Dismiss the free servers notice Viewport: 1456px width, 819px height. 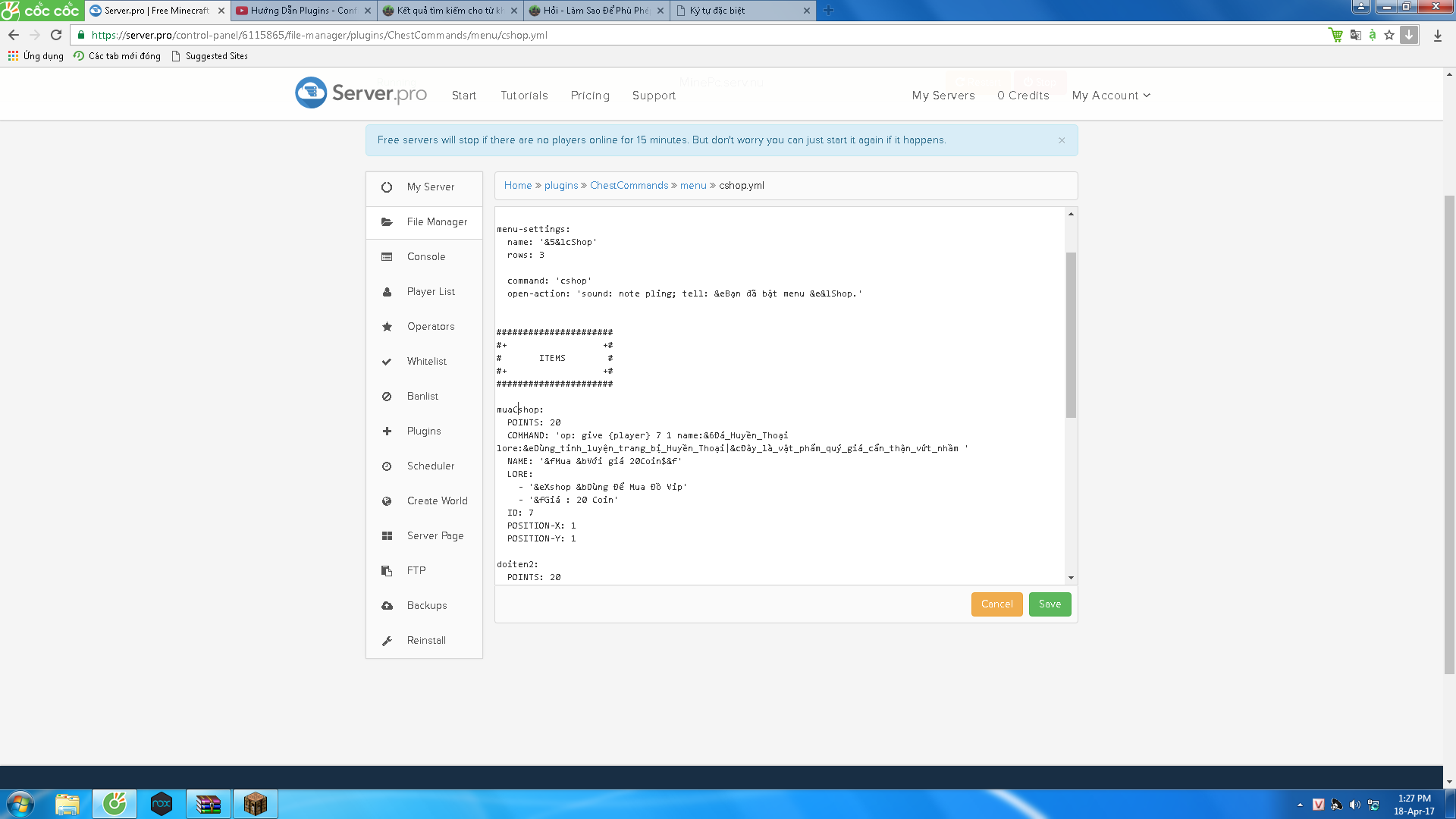[1062, 140]
